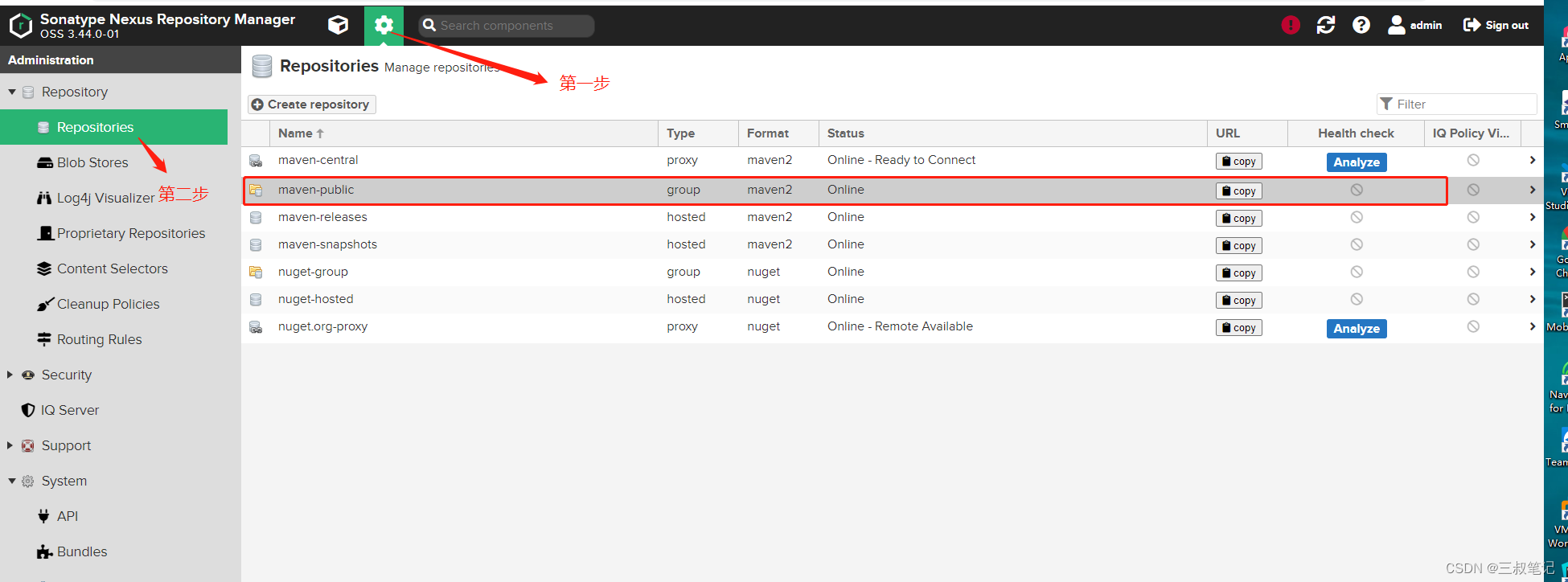Open the Administration gear icon
The image size is (1568, 582).
click(x=384, y=26)
